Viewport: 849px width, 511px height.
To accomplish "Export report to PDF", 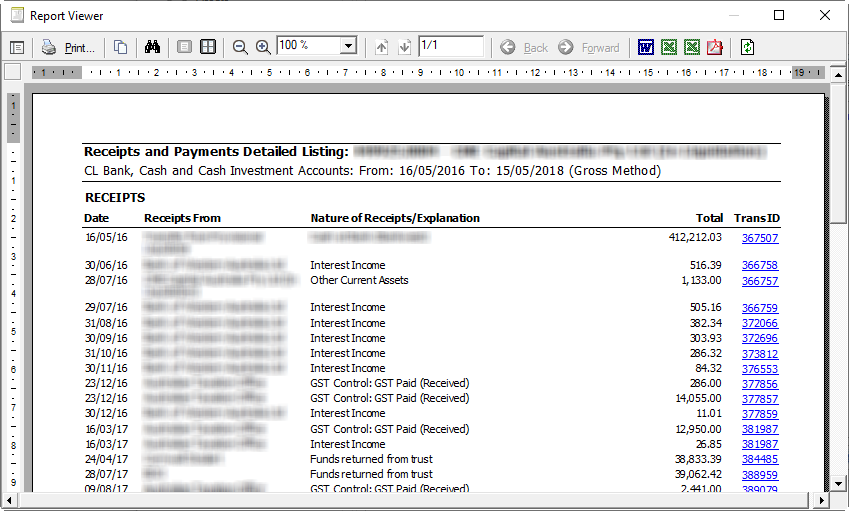I will point(714,47).
